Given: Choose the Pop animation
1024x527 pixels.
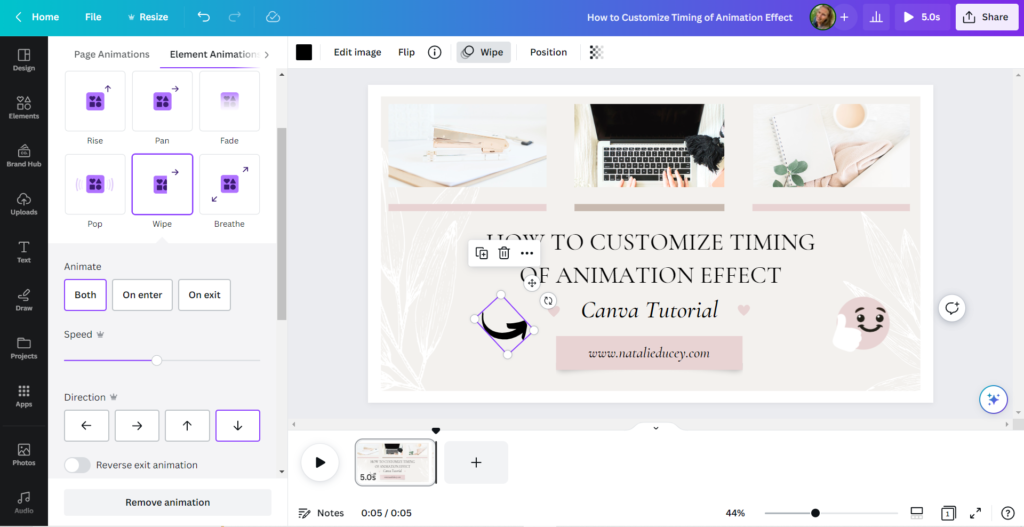Looking at the screenshot, I should [95, 185].
